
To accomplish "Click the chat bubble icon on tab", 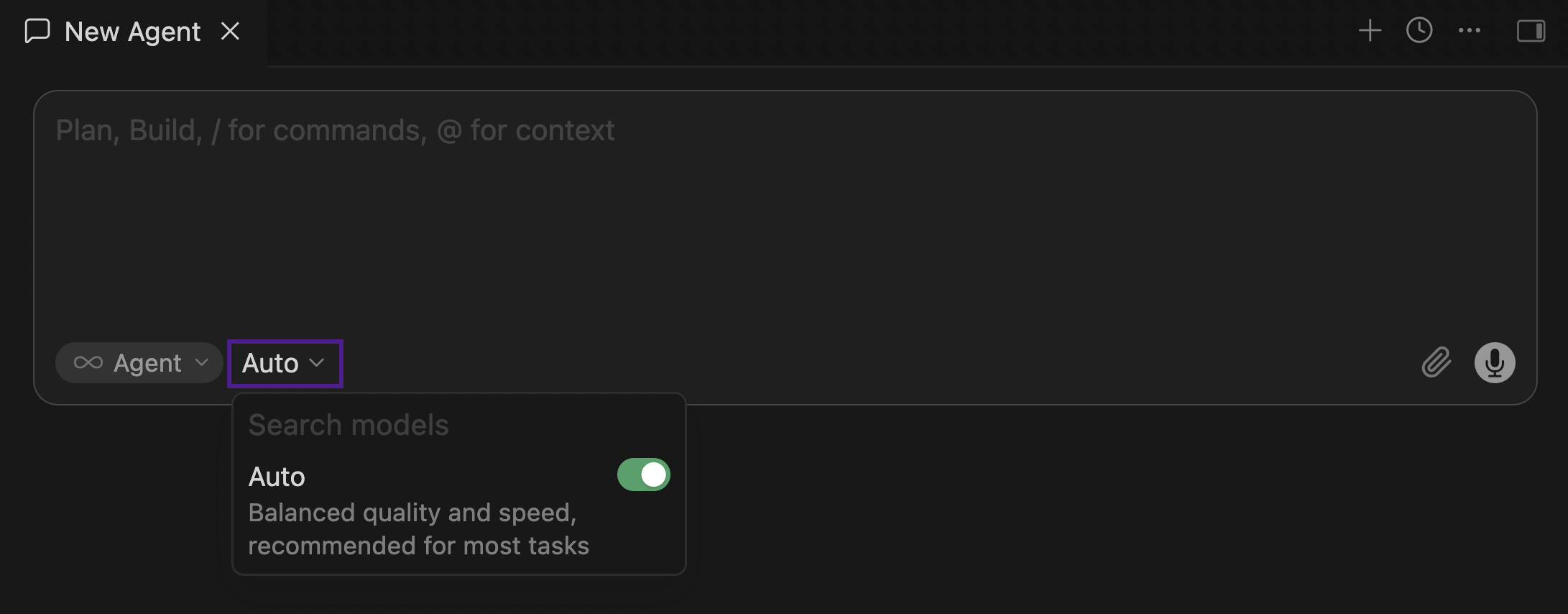I will [37, 31].
